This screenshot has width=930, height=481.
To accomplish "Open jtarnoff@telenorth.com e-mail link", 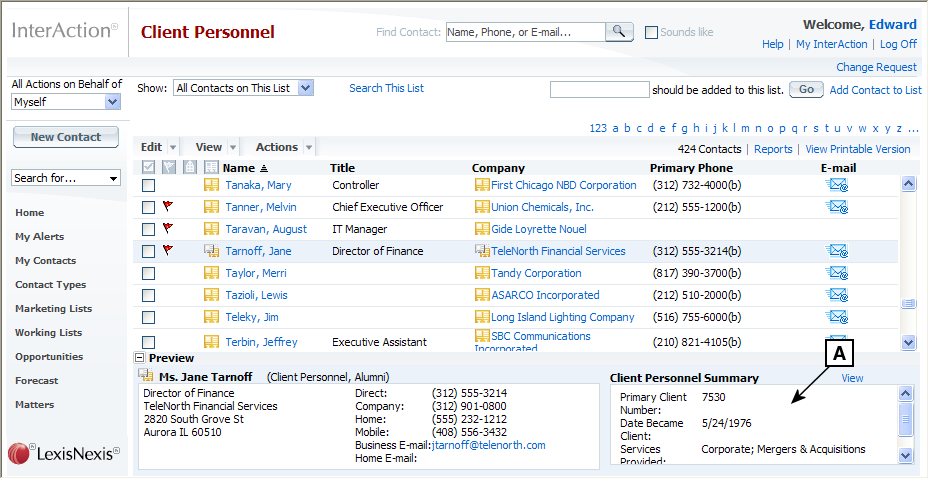I will [x=489, y=445].
